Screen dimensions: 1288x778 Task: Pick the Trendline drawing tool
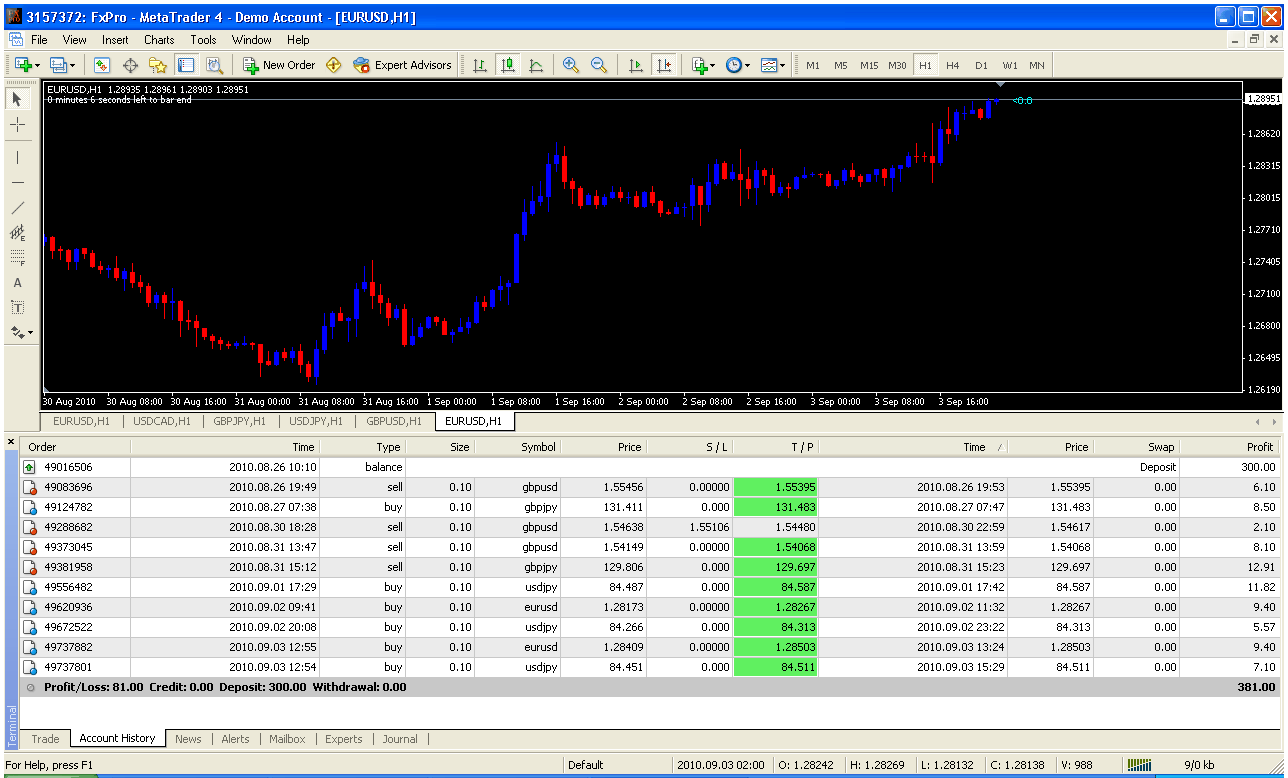18,208
